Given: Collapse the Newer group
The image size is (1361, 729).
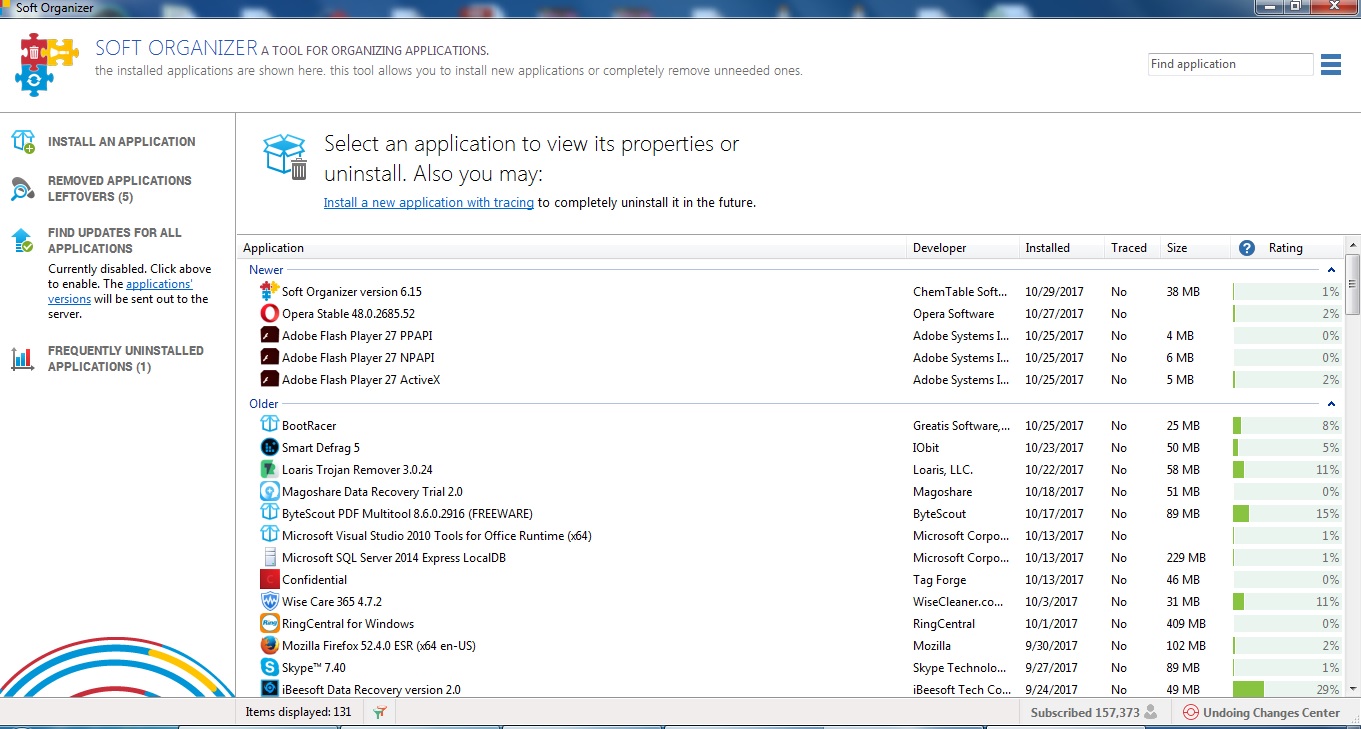Looking at the screenshot, I should point(1331,270).
